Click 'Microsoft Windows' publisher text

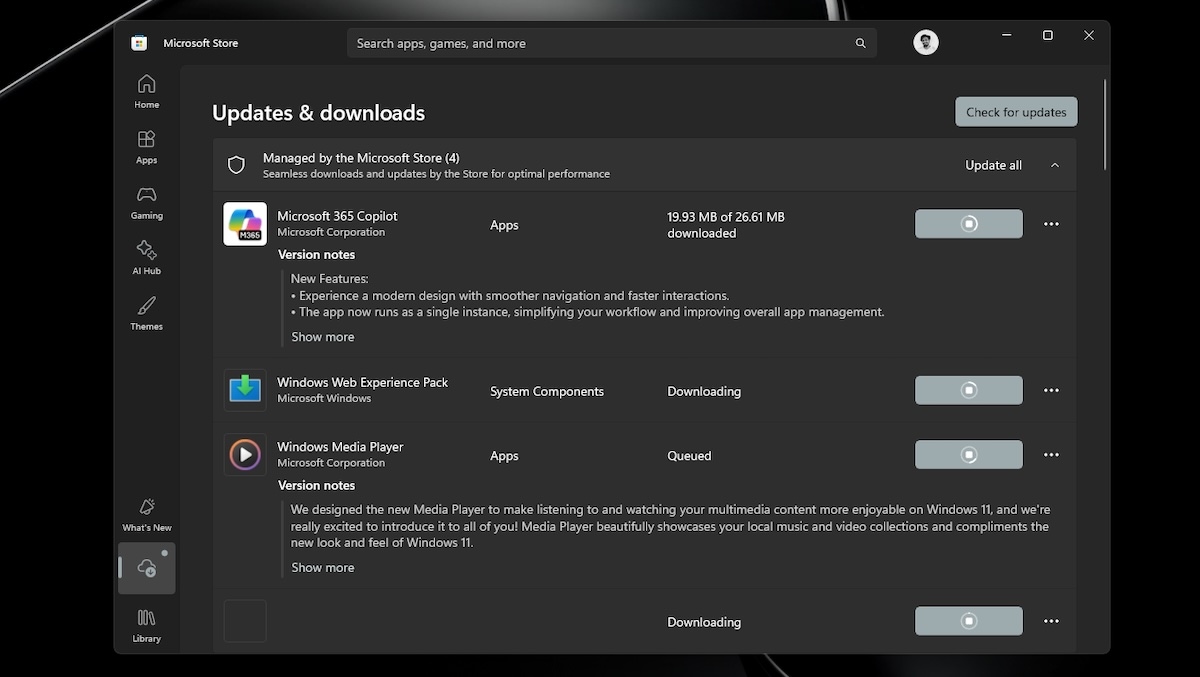tap(324, 398)
